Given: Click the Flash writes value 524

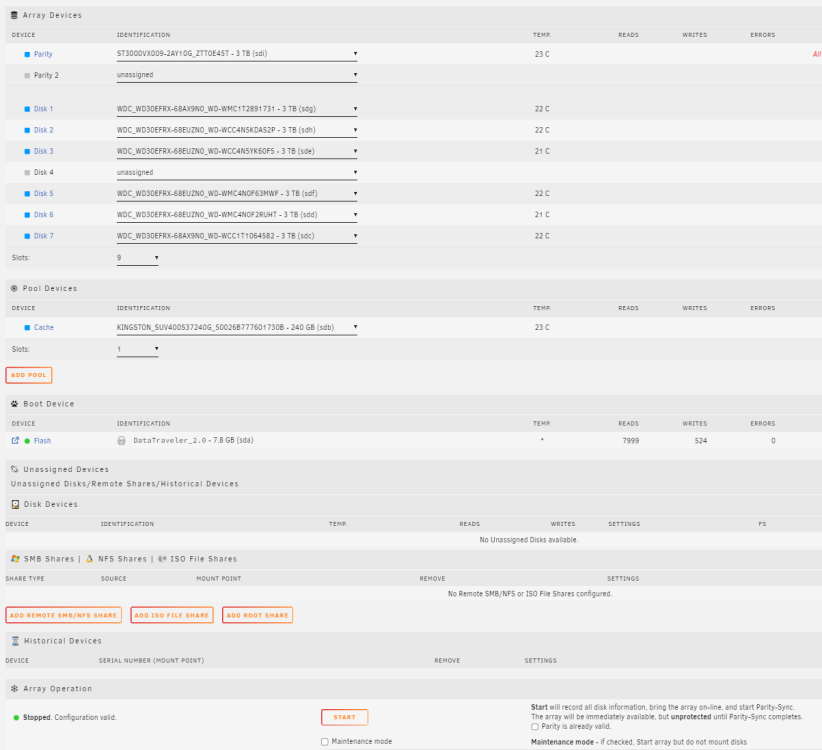Looking at the screenshot, I should tap(701, 441).
